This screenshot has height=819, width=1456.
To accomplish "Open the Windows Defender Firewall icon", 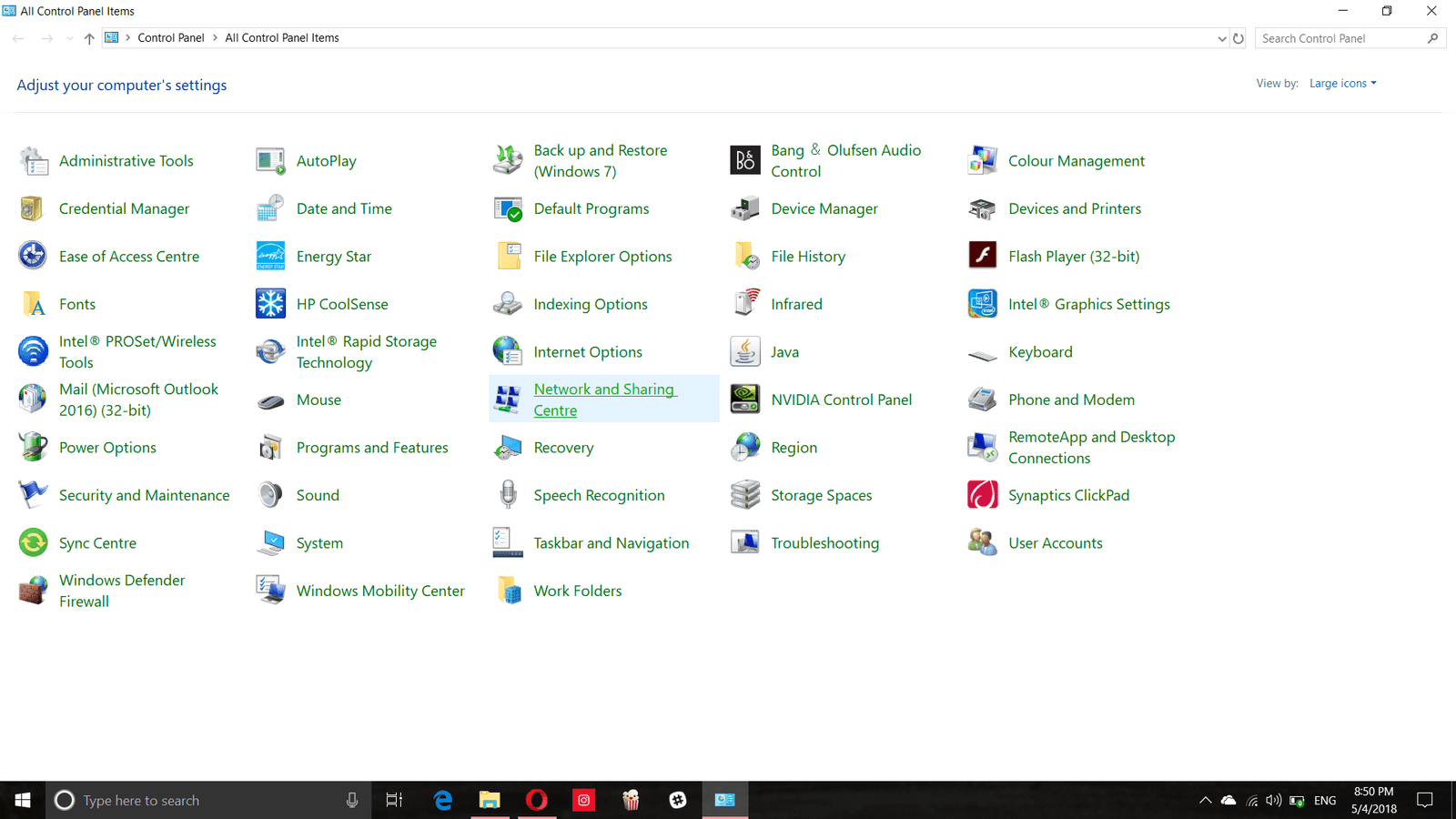I will click(x=33, y=591).
